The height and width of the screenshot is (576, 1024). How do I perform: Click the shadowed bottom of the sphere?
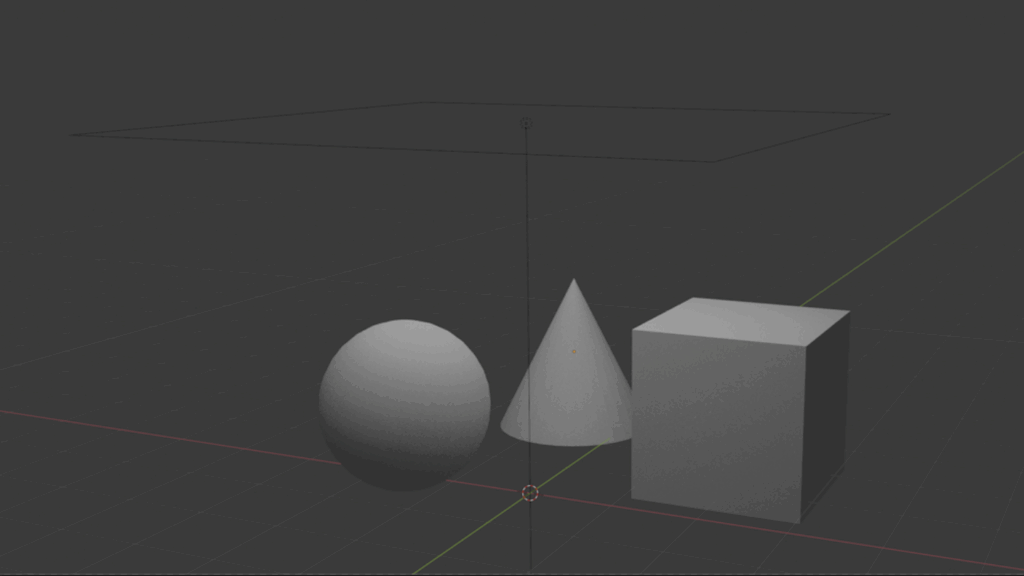pos(403,475)
